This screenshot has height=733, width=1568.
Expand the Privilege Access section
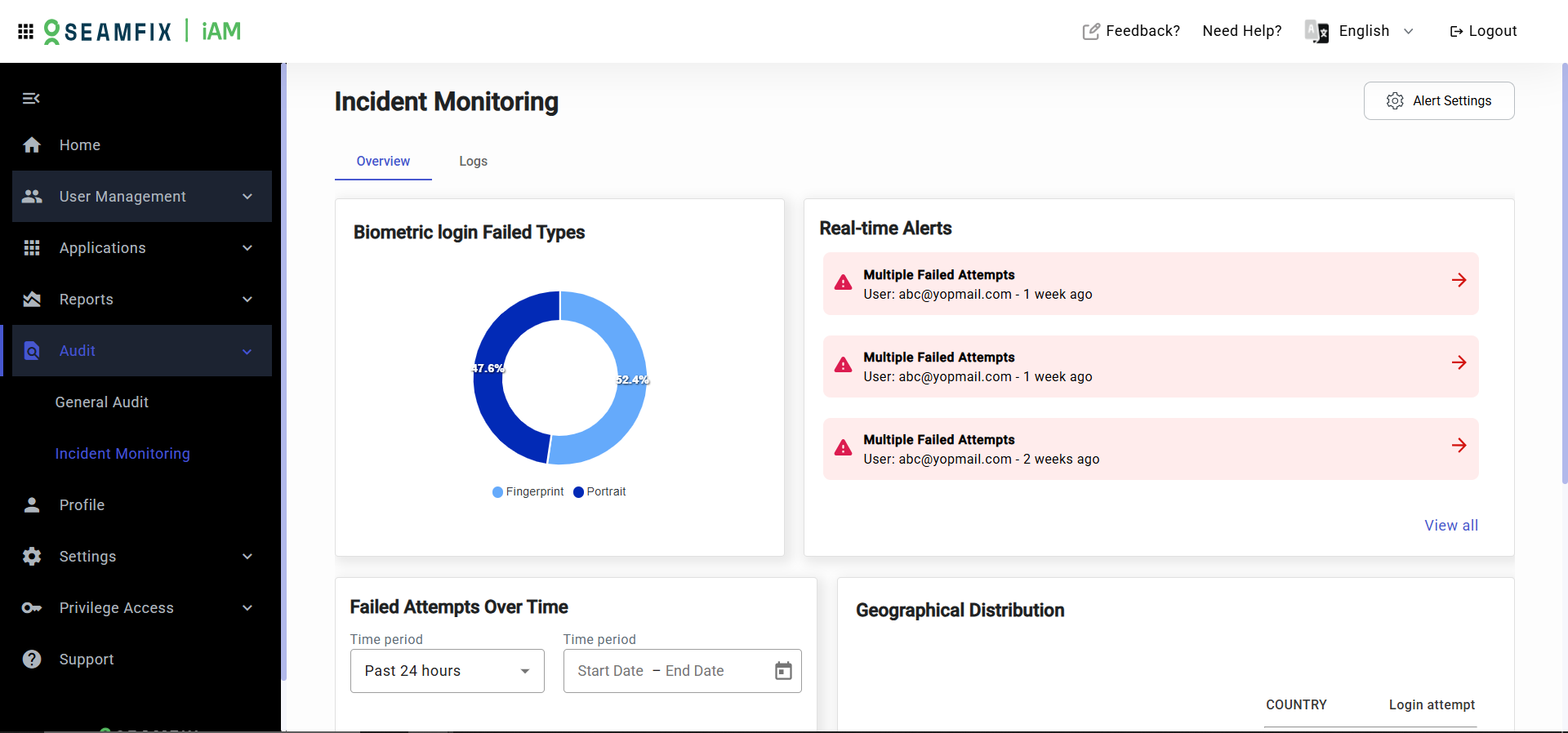pos(142,608)
